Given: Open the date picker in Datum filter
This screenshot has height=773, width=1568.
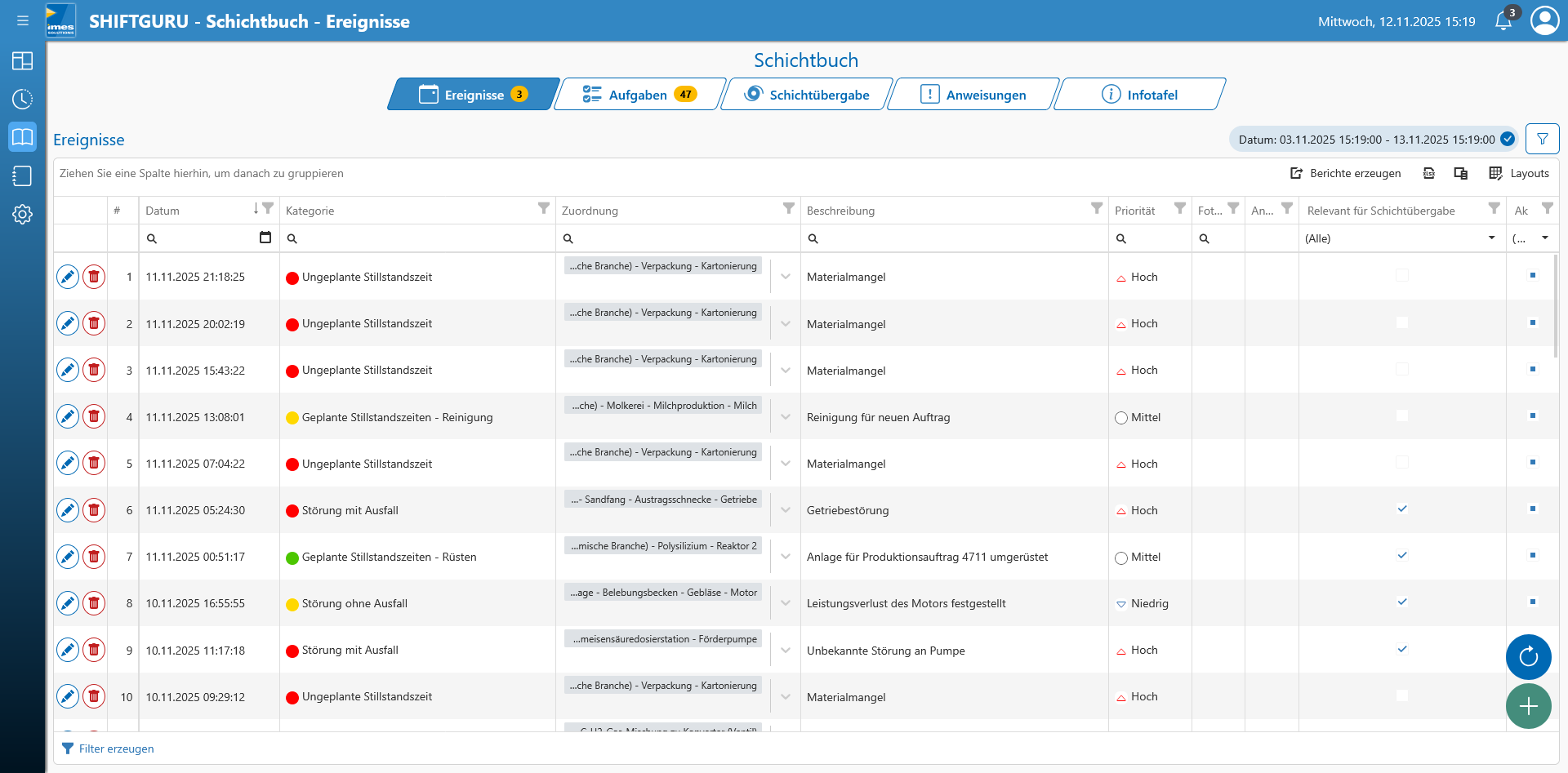Looking at the screenshot, I should coord(265,238).
